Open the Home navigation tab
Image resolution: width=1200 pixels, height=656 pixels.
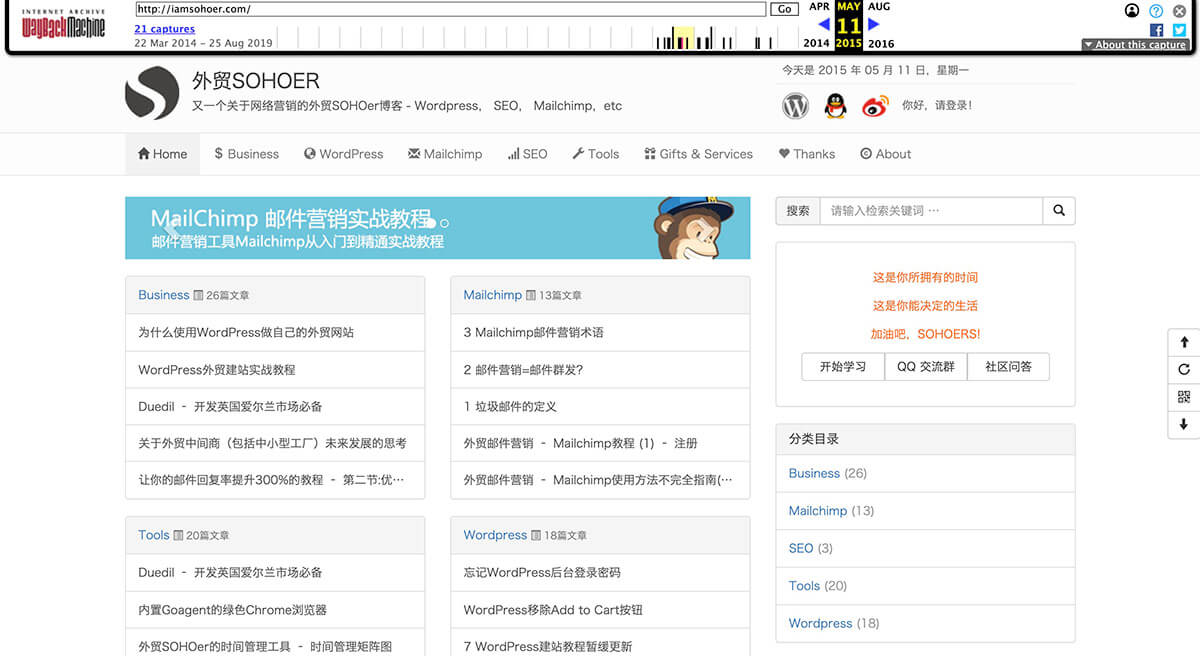[163, 154]
